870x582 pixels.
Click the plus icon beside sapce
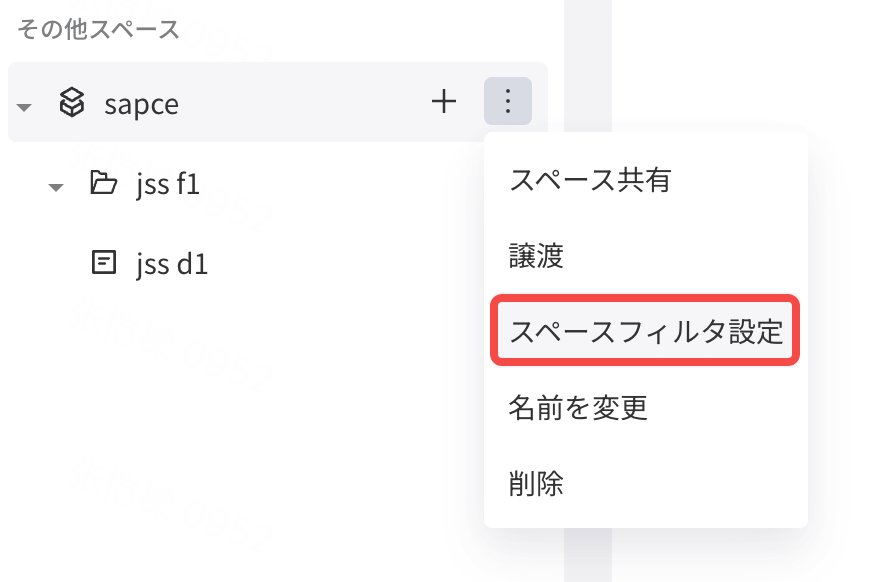pos(444,102)
